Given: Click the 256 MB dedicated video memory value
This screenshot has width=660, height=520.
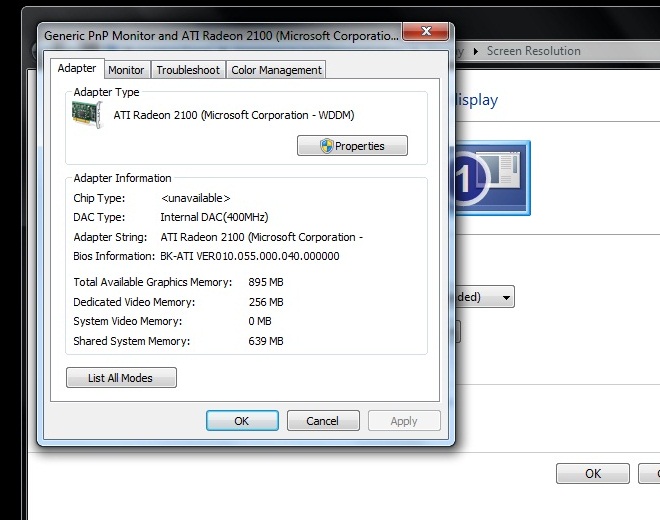Looking at the screenshot, I should tap(266, 302).
